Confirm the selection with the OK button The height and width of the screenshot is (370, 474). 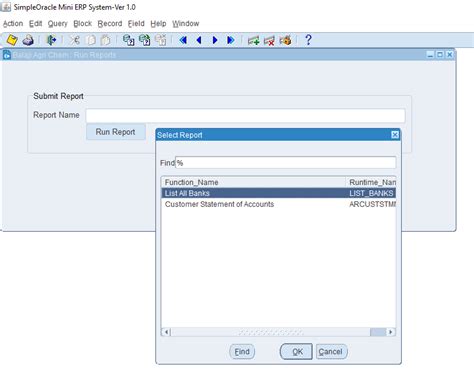coord(296,352)
